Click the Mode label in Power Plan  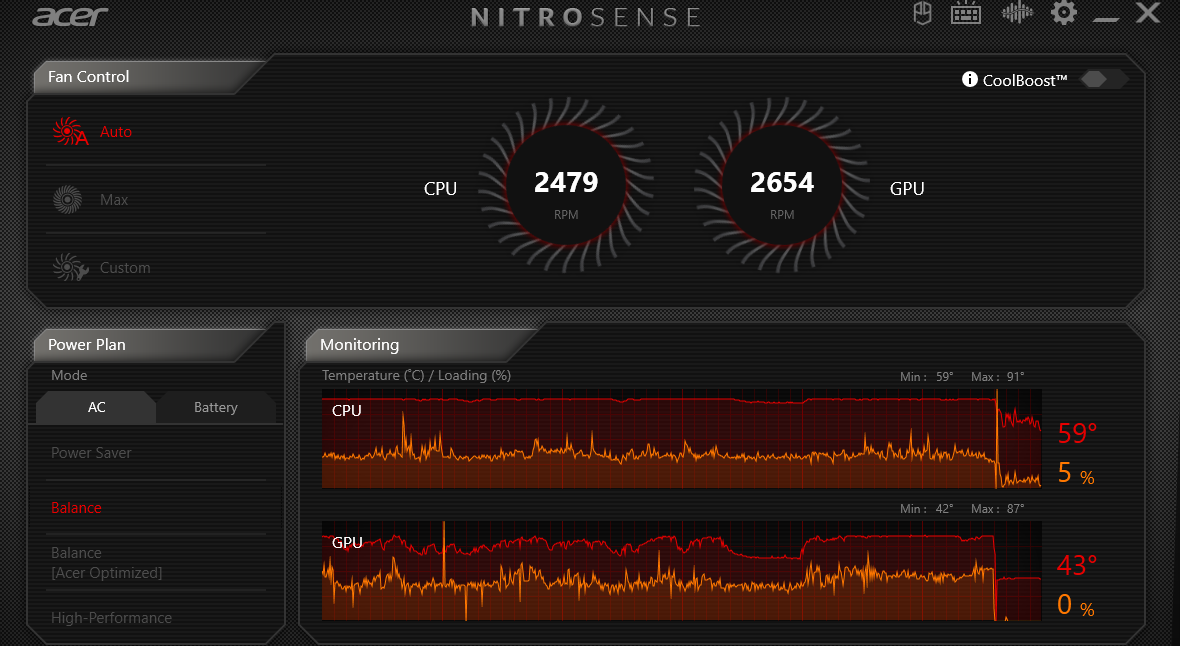[69, 375]
